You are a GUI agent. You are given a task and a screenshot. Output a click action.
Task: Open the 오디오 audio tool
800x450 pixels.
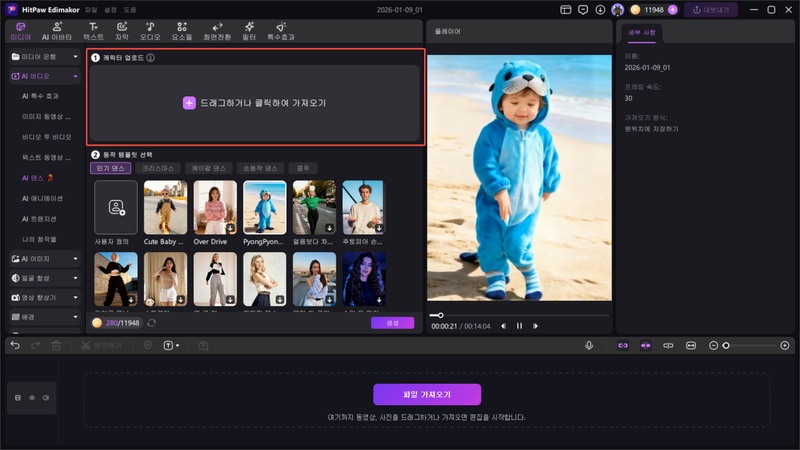pos(150,31)
